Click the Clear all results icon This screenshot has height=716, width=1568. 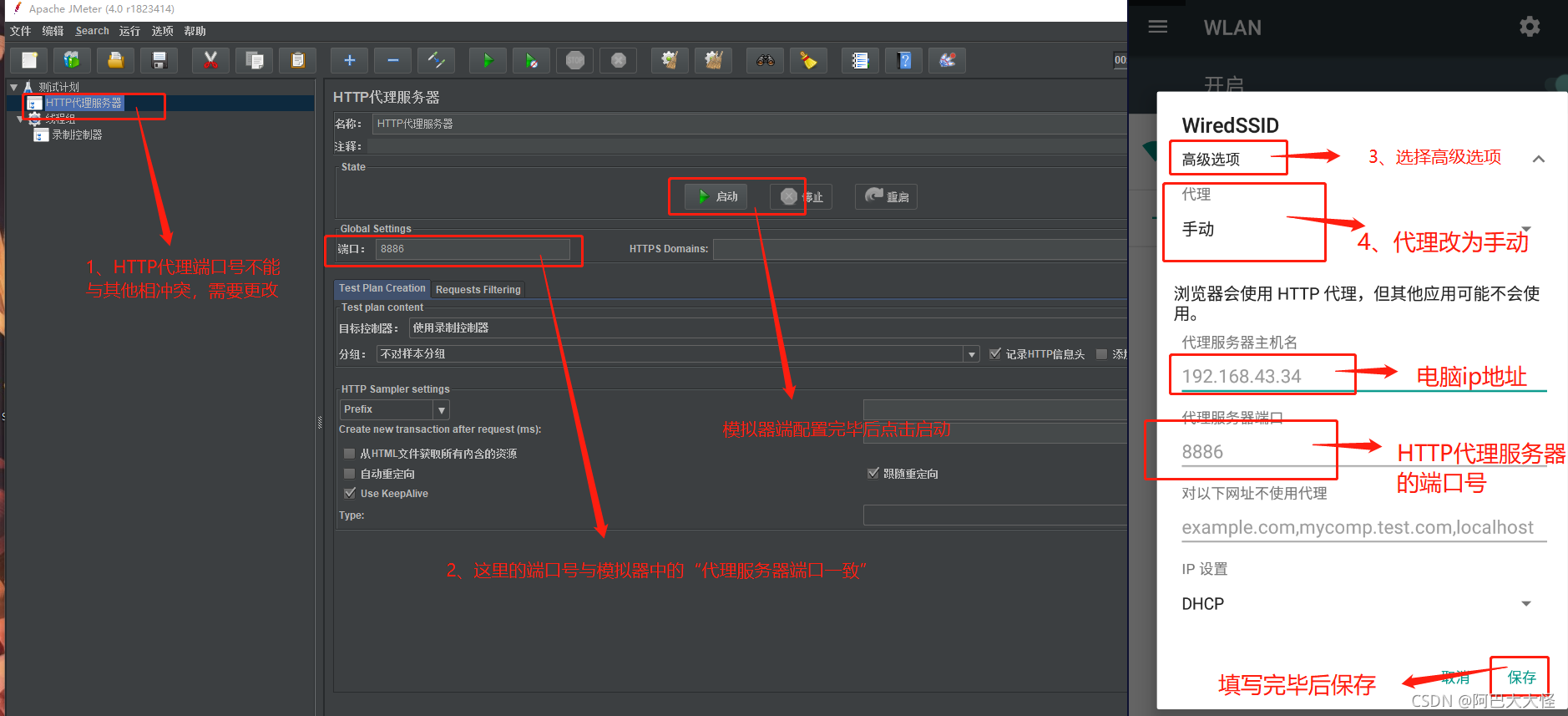click(714, 60)
